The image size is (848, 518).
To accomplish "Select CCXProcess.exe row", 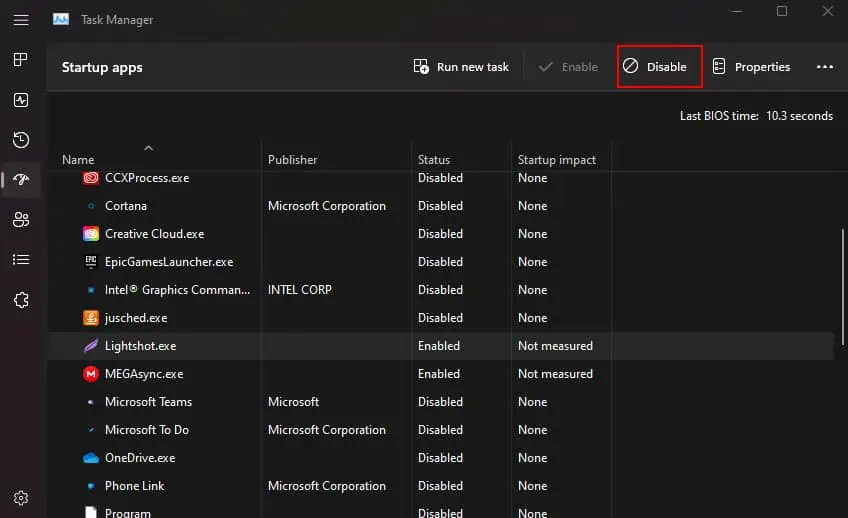I will [441, 178].
